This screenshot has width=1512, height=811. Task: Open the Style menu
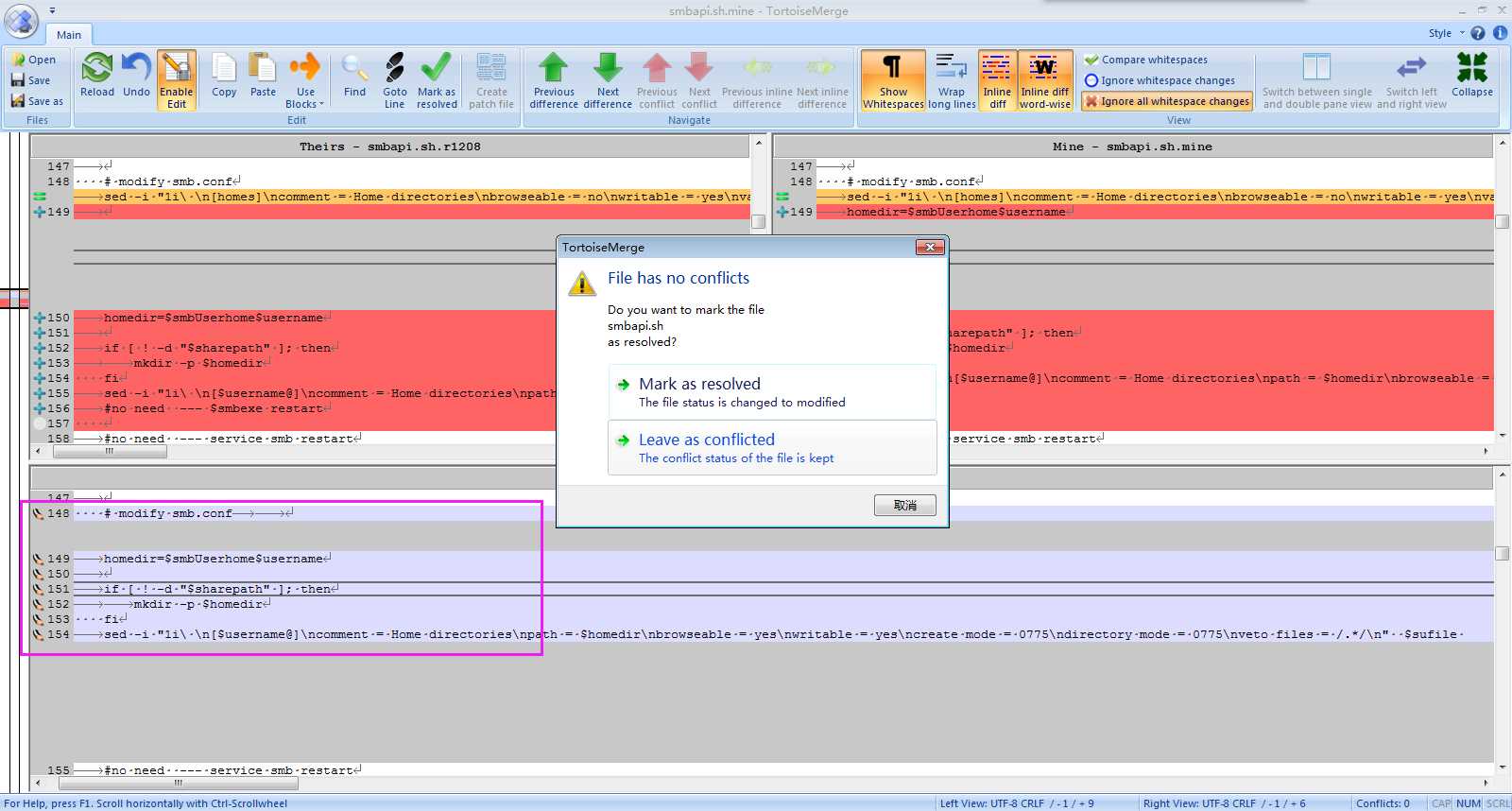[x=1446, y=33]
